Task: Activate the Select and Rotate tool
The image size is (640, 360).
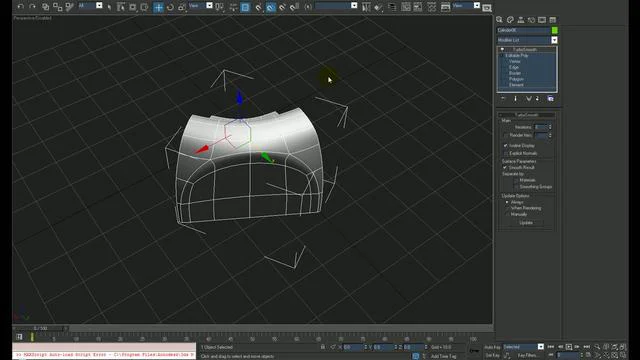Action: tap(170, 7)
